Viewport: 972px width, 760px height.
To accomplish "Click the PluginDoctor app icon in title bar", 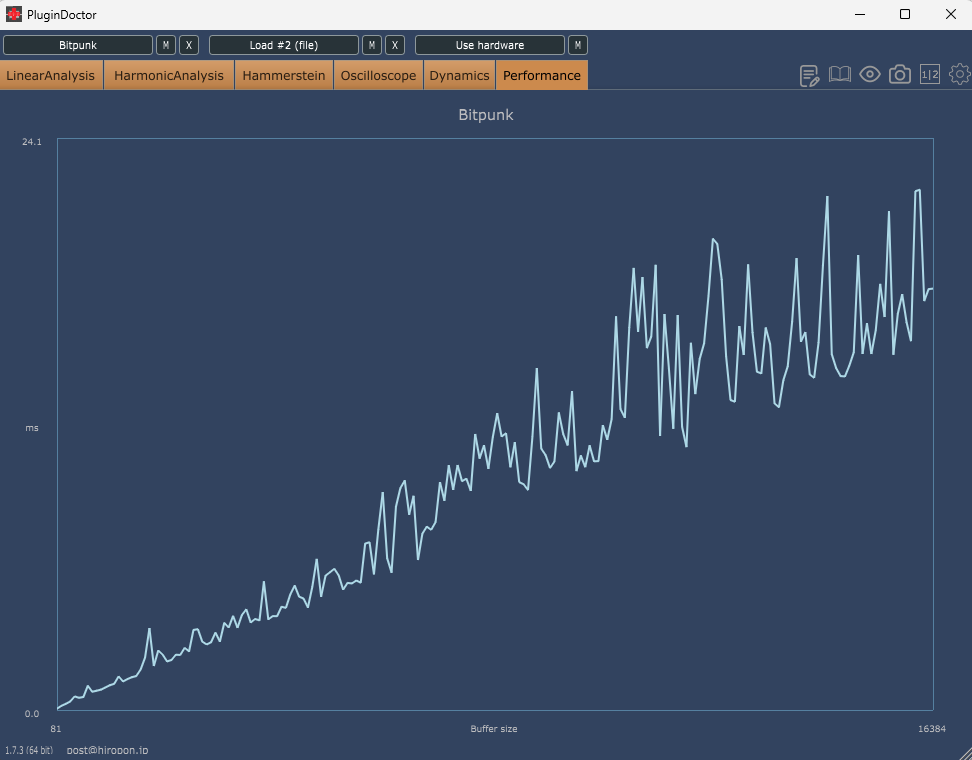I will point(14,14).
